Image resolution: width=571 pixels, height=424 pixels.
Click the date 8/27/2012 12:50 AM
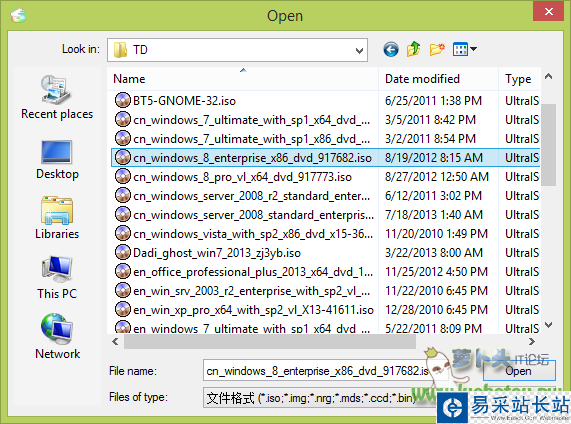437,177
